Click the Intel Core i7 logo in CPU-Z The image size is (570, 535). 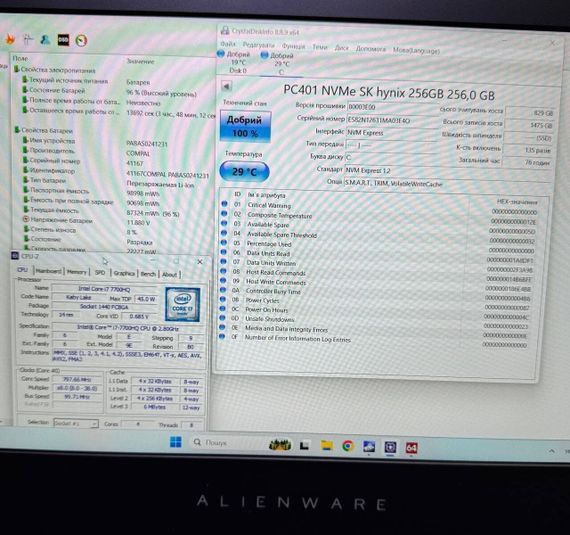(182, 304)
